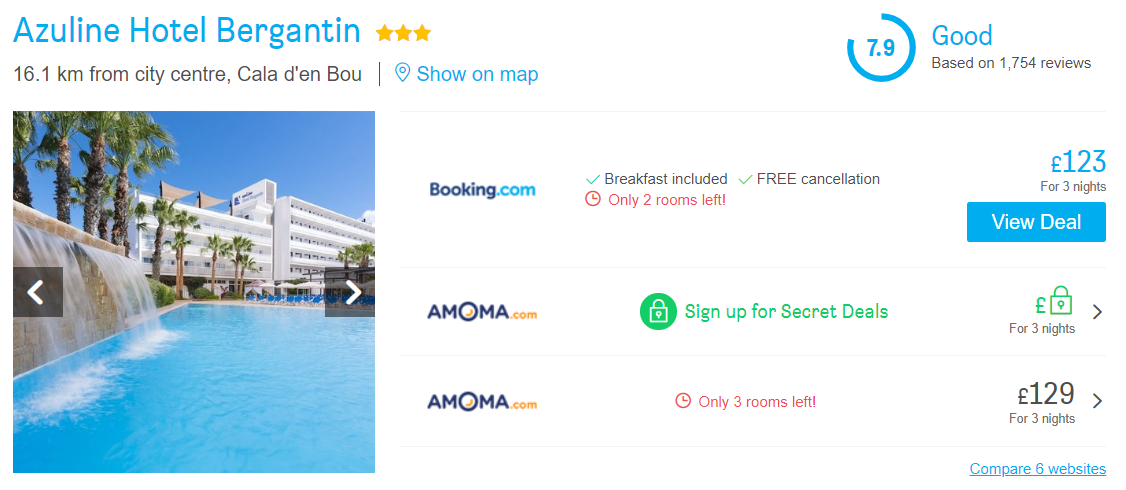
Task: Show next hotel photo arrow
Action: pos(352,292)
